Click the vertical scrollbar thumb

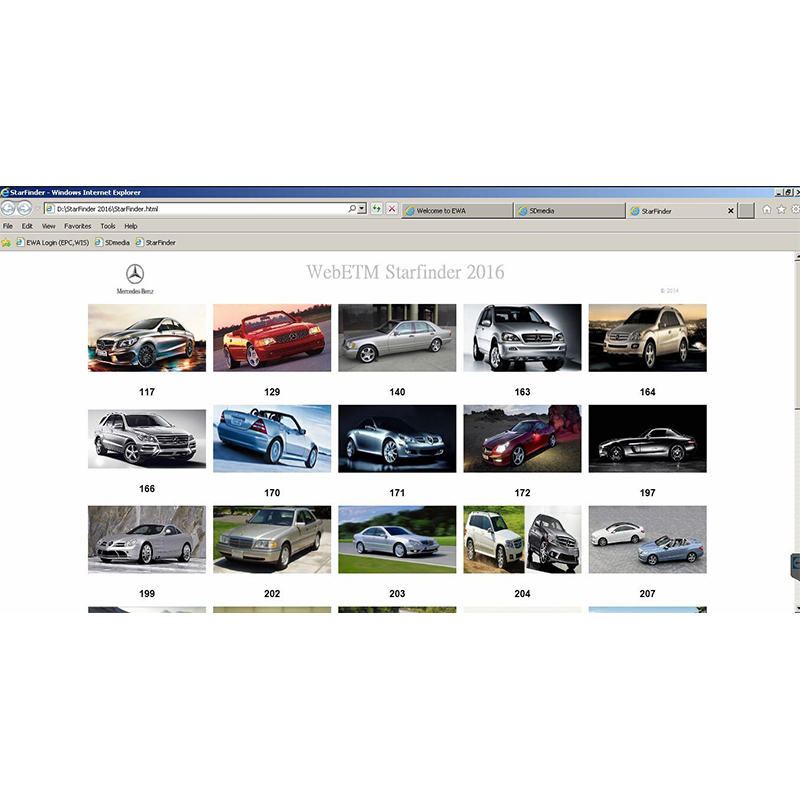[797, 334]
